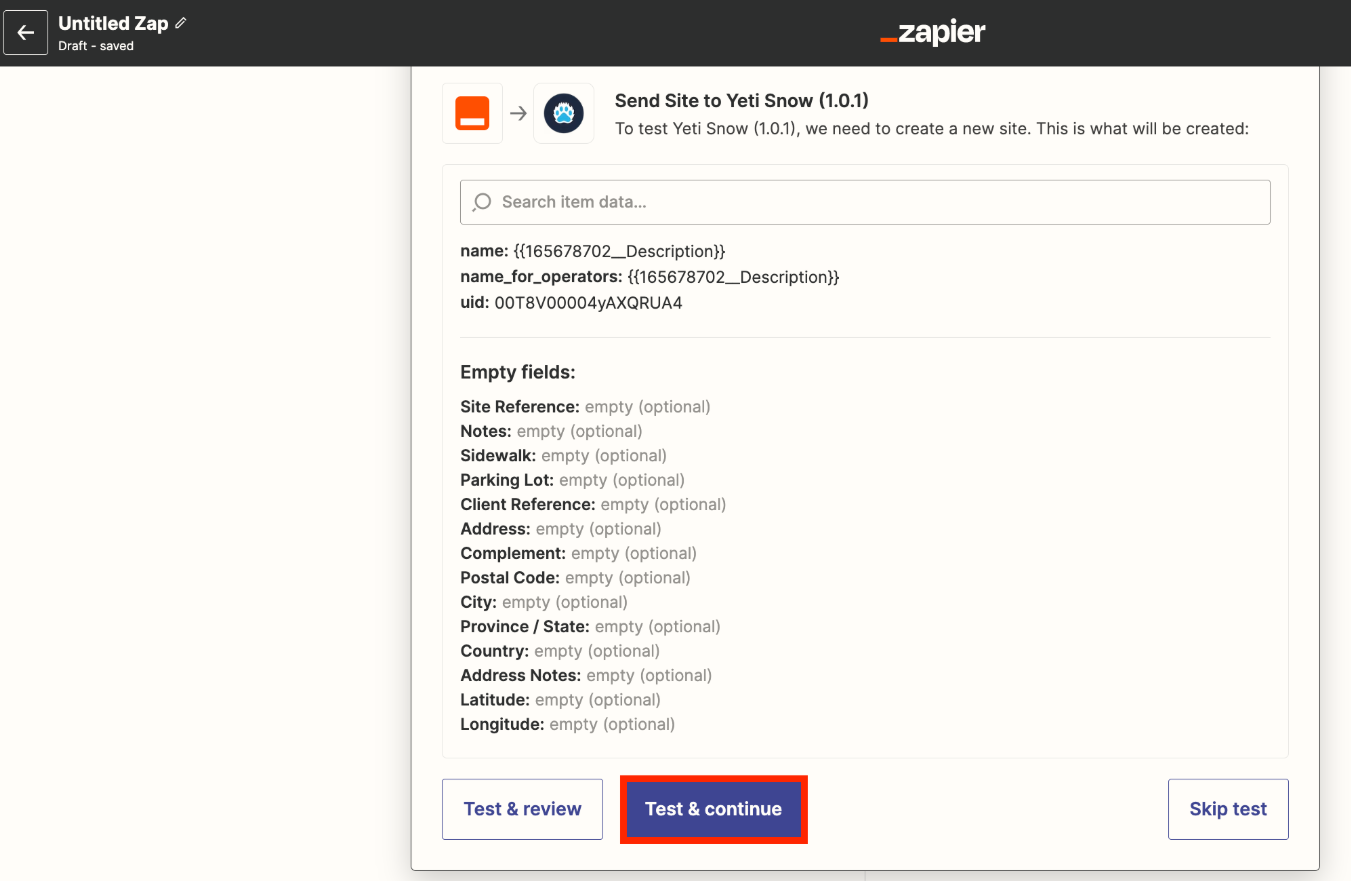Click the back arrow button
The height and width of the screenshot is (881, 1351).
(x=26, y=32)
